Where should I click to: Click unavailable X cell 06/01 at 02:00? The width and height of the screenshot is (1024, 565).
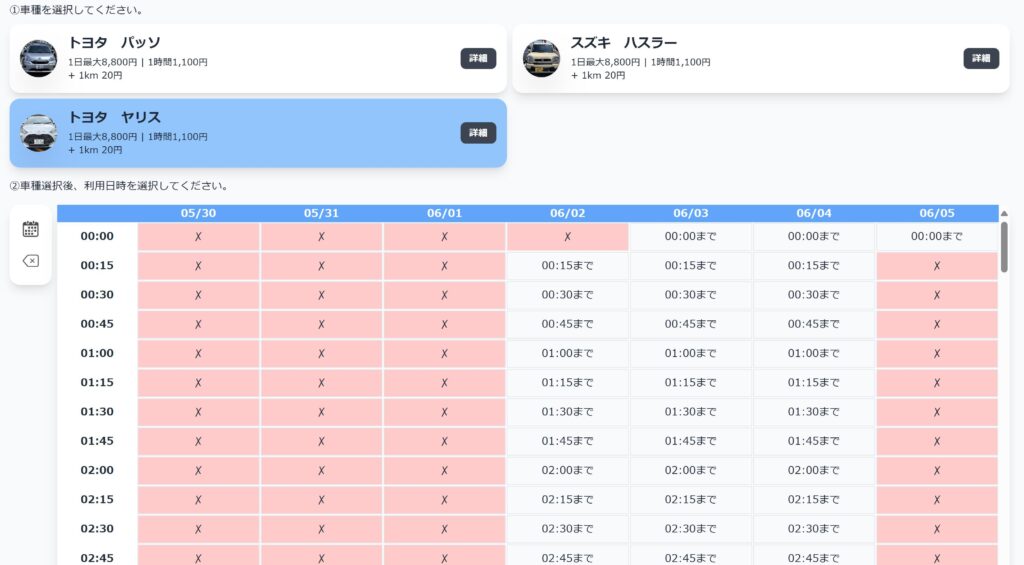click(445, 470)
